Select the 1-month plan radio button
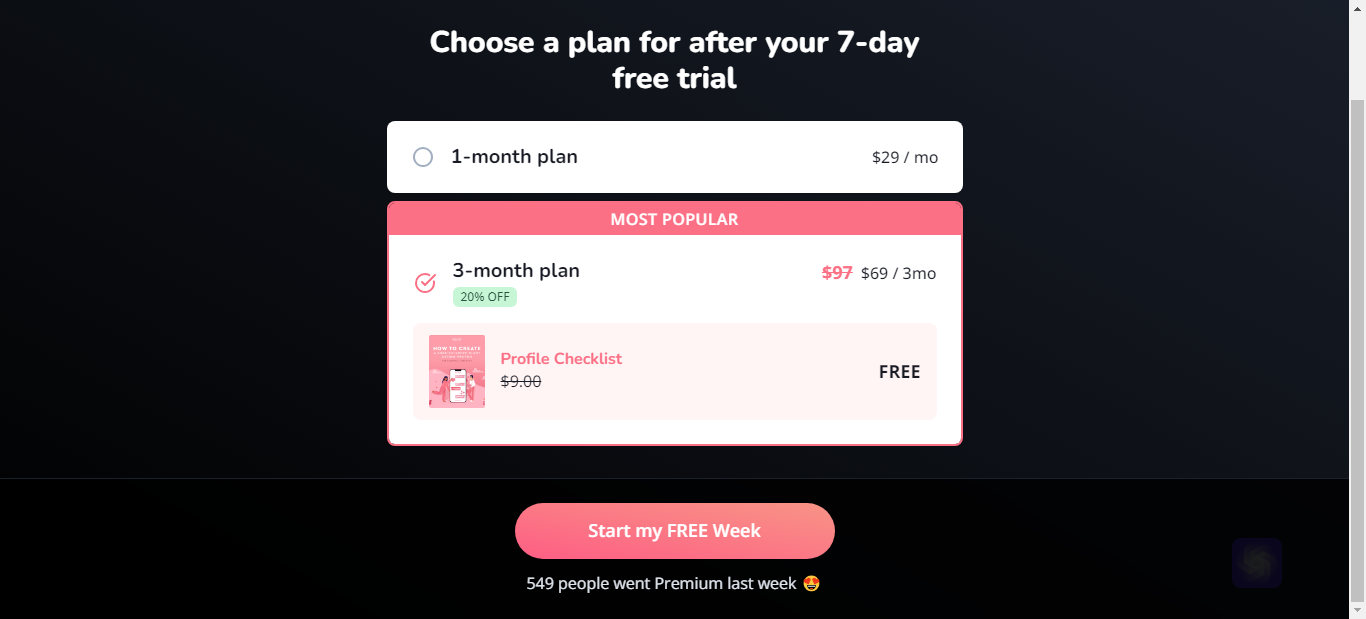1366x619 pixels. coord(423,157)
